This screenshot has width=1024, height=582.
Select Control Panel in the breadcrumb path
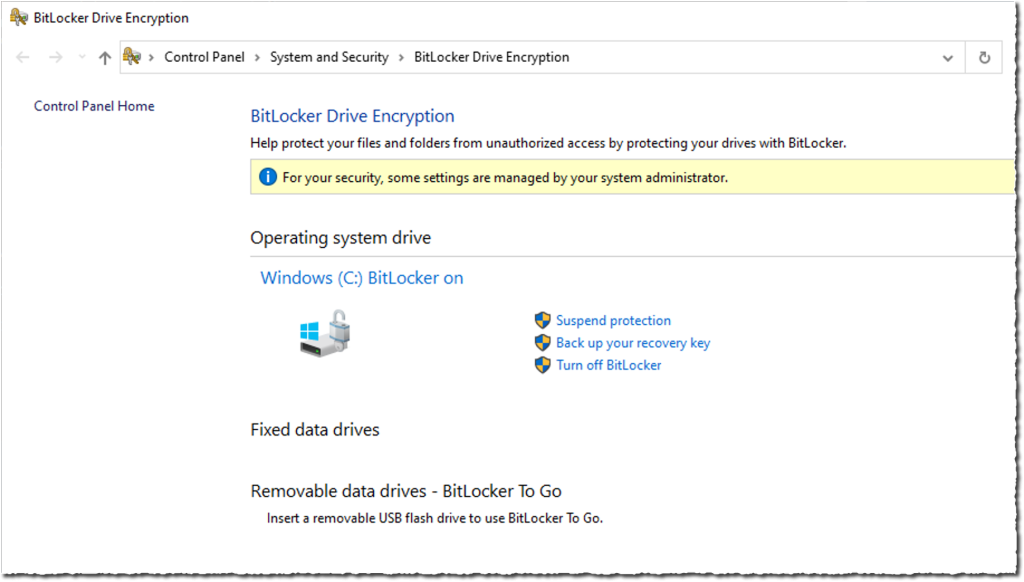coord(204,57)
